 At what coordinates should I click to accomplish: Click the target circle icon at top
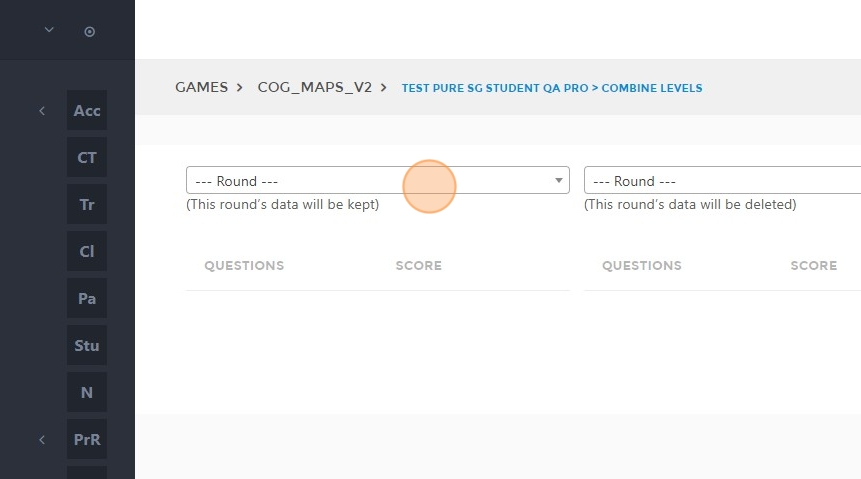pos(90,32)
